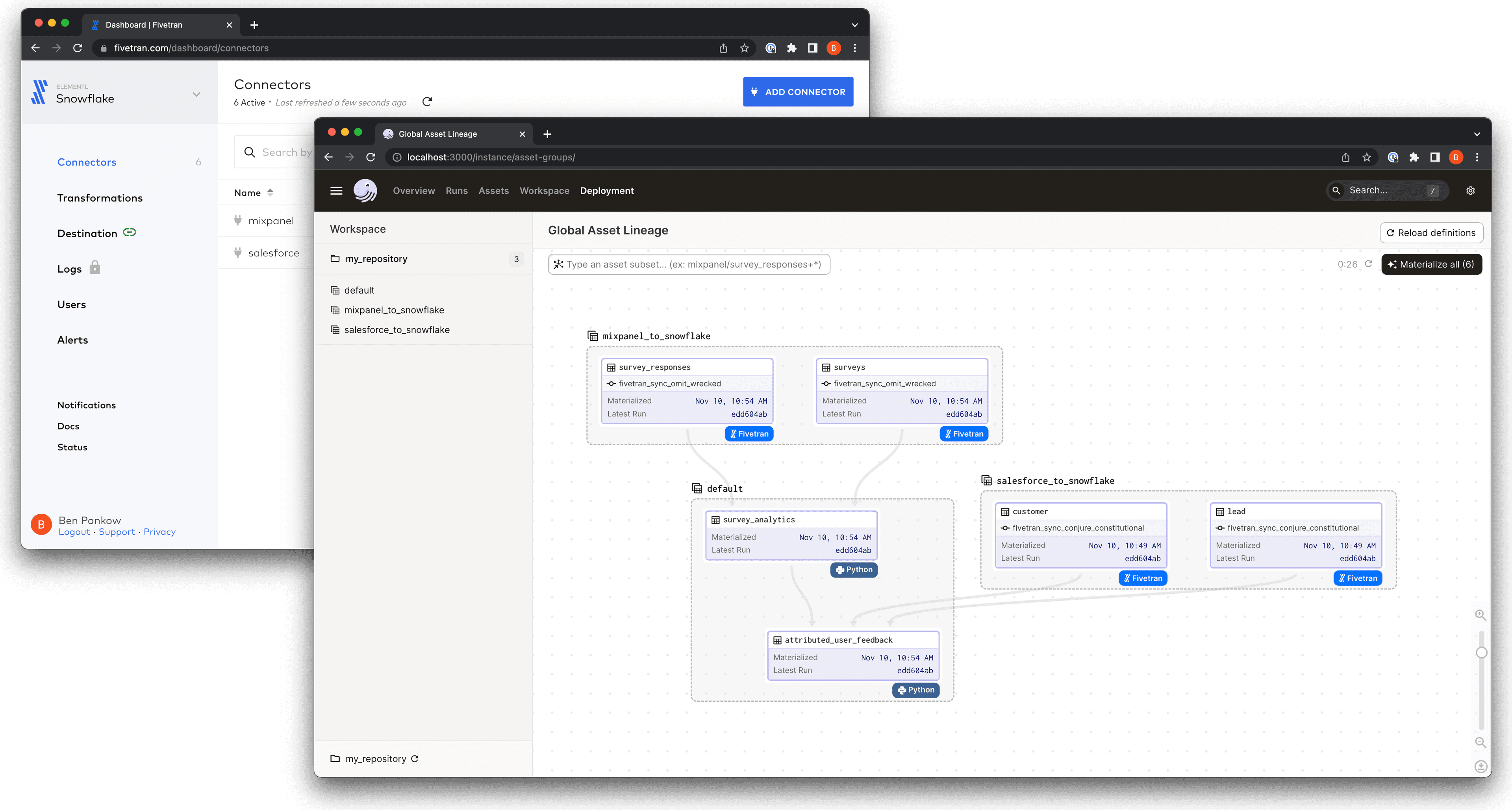Image resolution: width=1512 pixels, height=810 pixels.
Task: Refresh the Fivetran connectors list icon
Action: tap(427, 102)
